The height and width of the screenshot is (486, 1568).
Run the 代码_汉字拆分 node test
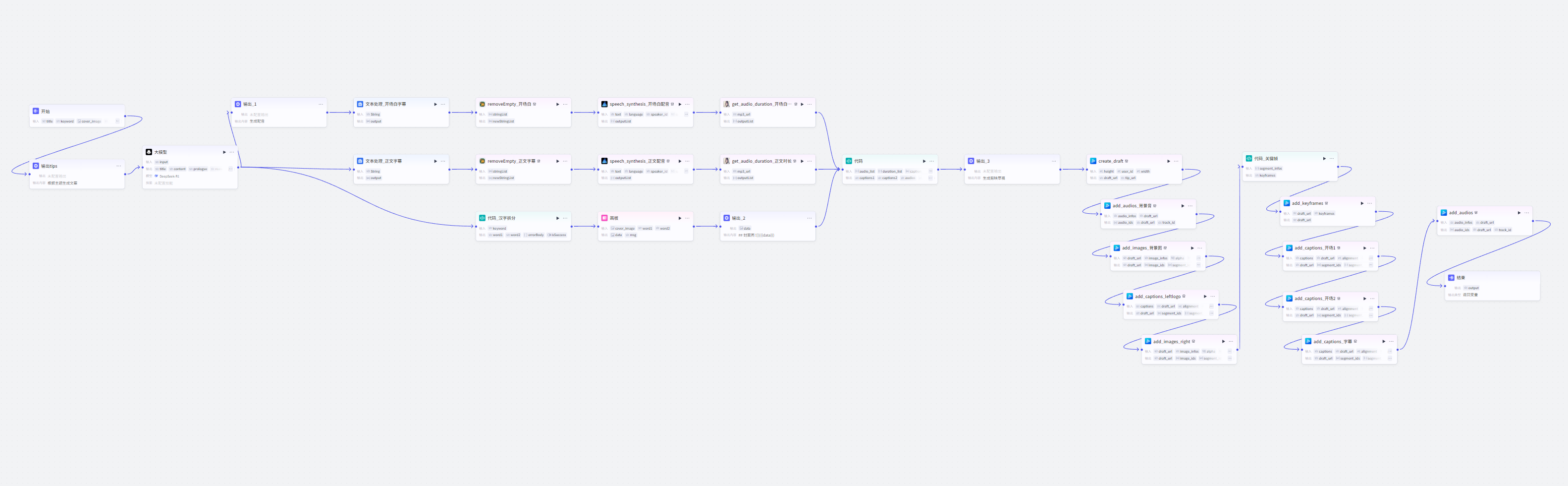[x=557, y=217]
